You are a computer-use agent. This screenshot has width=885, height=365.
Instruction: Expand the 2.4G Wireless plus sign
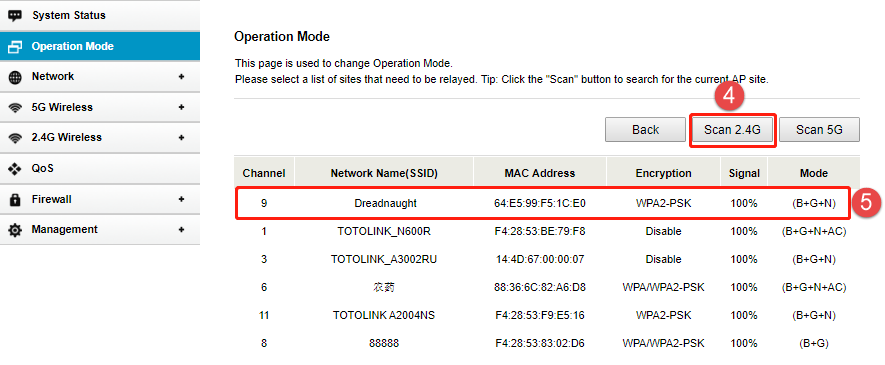tap(181, 138)
